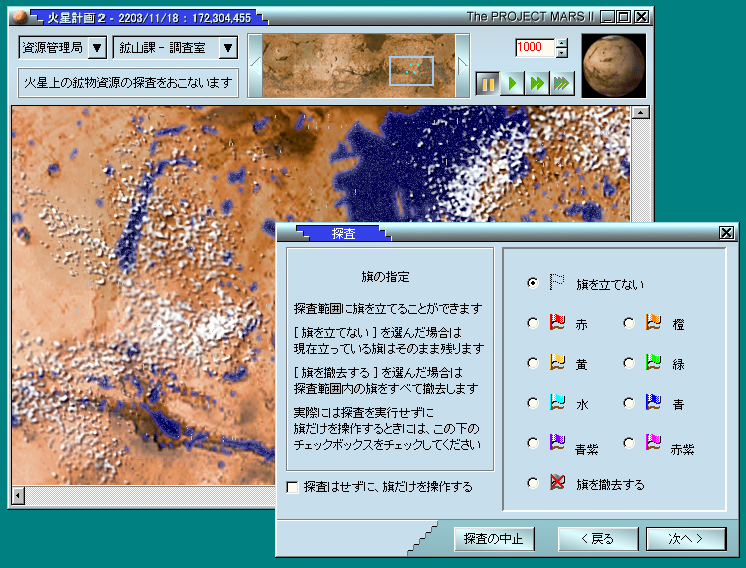746x568 pixels.
Task: Select 旗を撤去する remove flags option
Action: click(x=533, y=483)
